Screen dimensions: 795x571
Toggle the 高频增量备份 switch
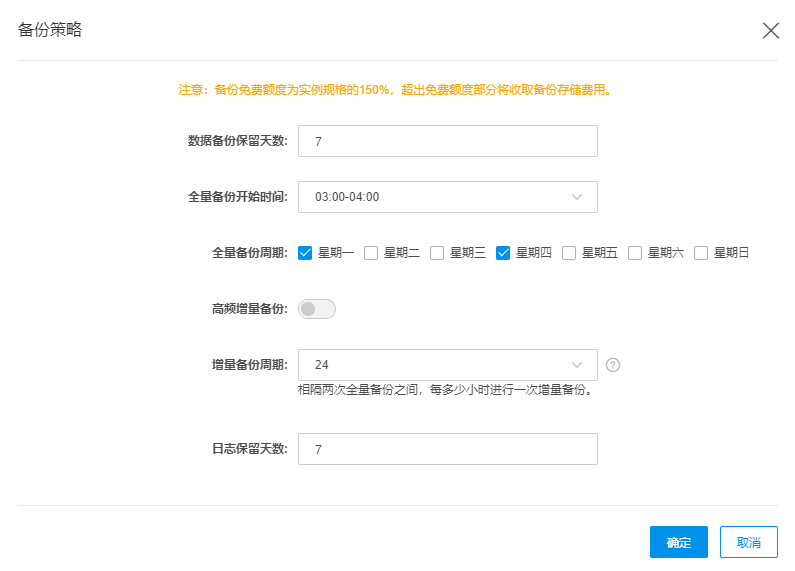(x=317, y=309)
